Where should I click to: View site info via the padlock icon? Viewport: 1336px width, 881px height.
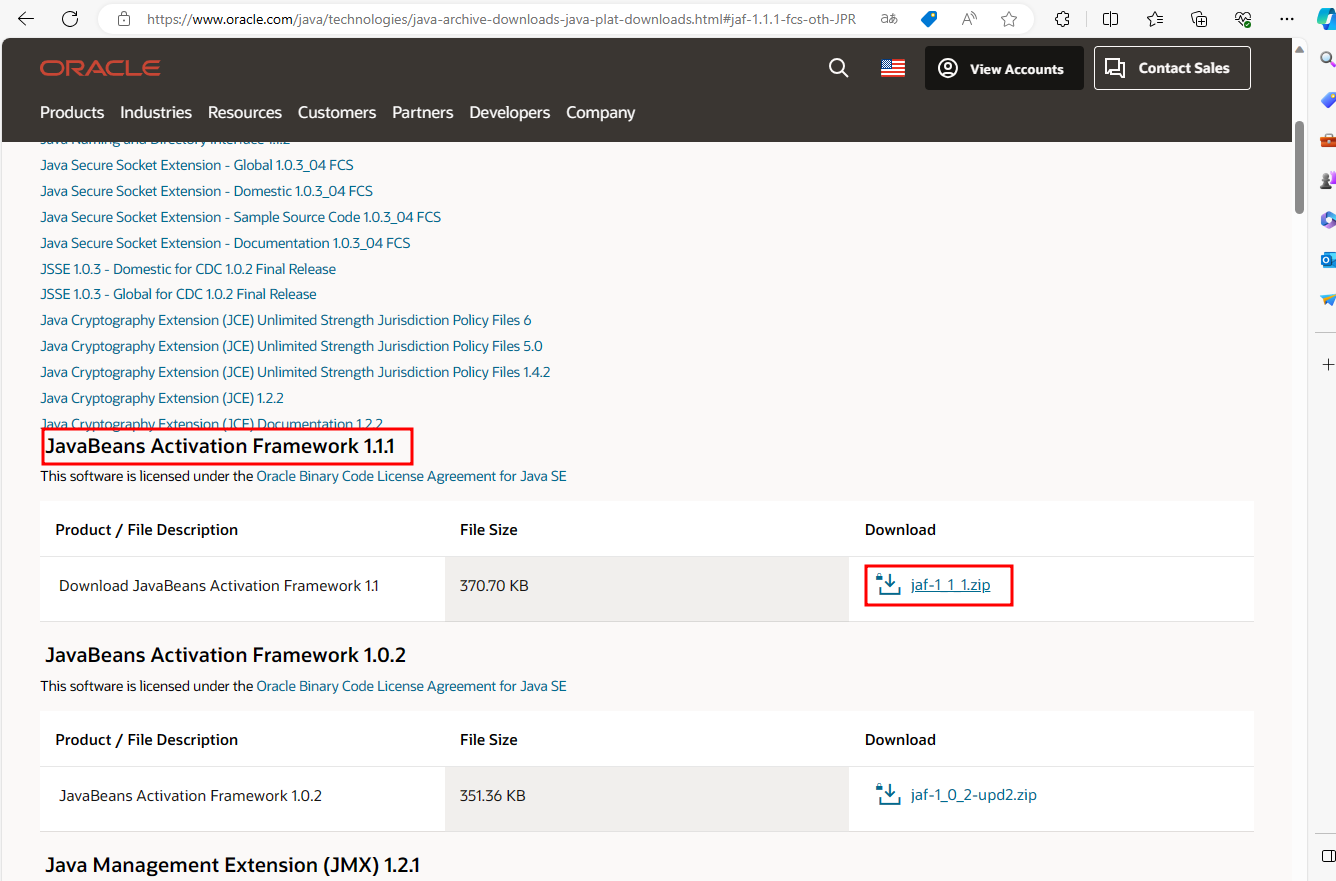tap(124, 19)
